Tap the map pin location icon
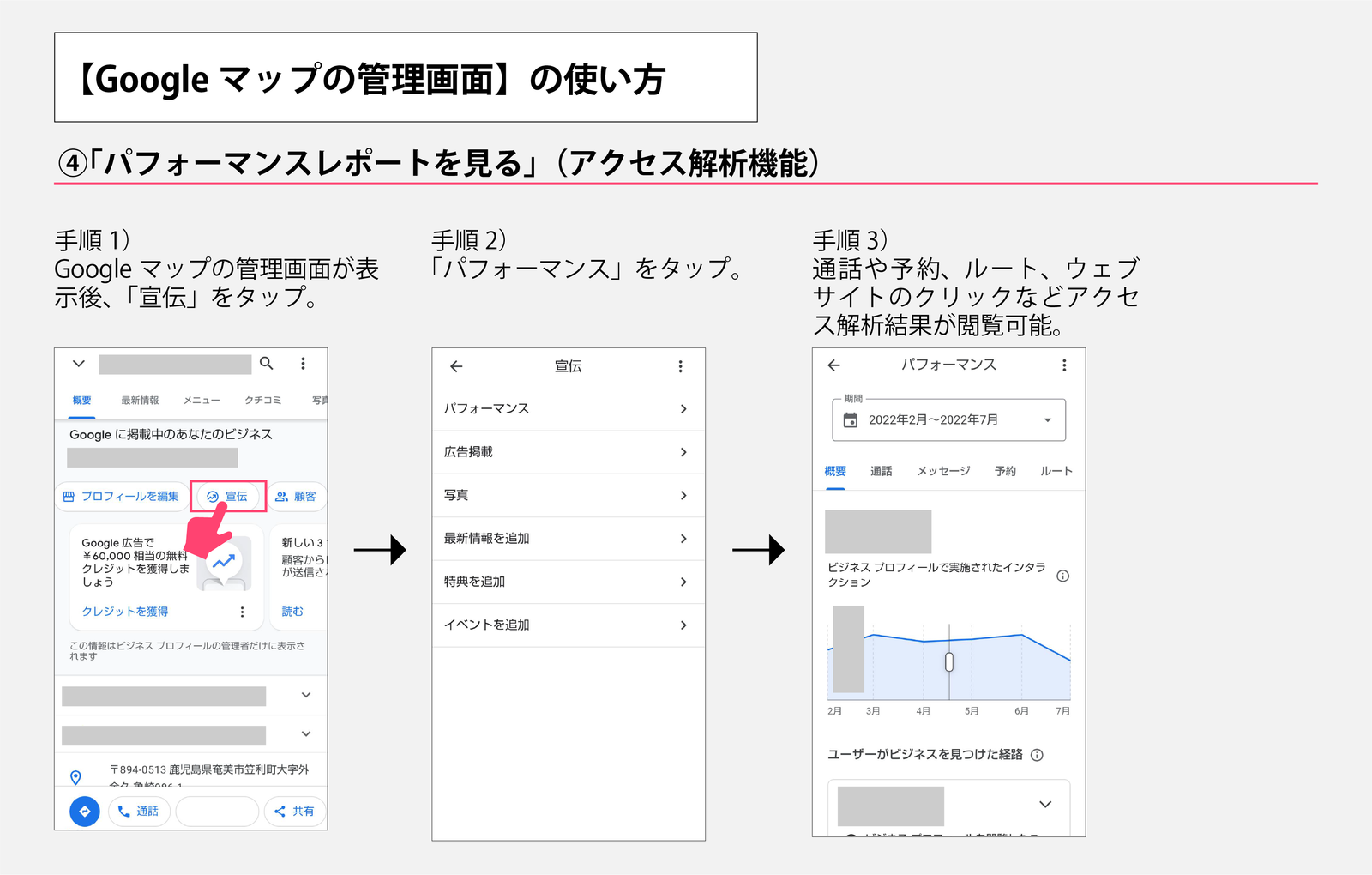Viewport: 1372px width, 875px height. tap(75, 777)
